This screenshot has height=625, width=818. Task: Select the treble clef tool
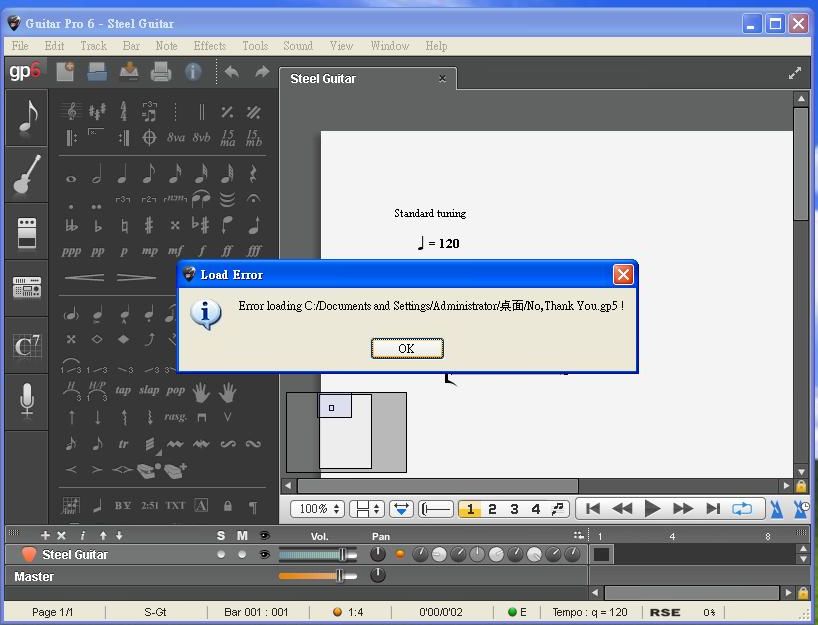pos(71,111)
